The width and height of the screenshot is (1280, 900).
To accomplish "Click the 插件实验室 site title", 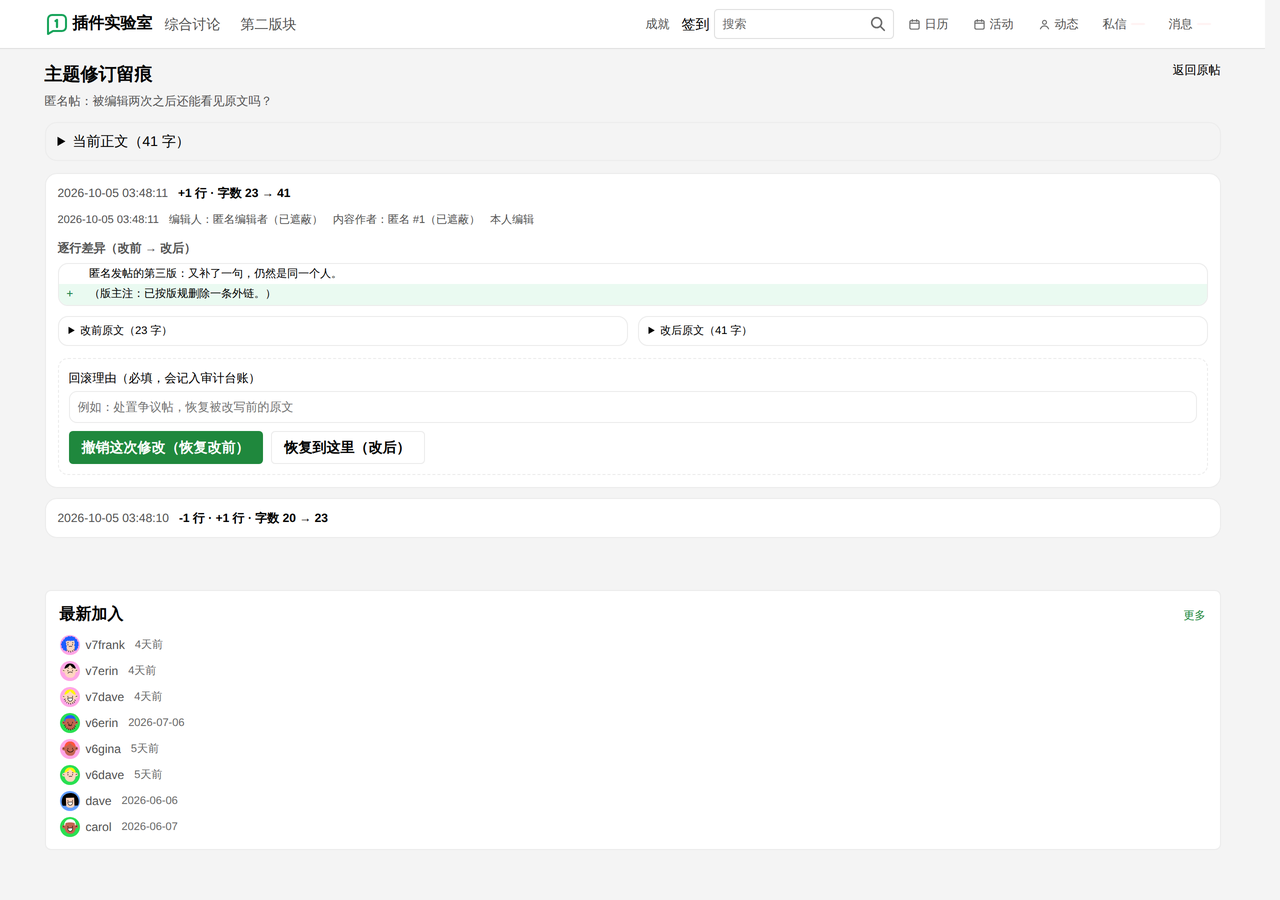I will pyautogui.click(x=112, y=24).
